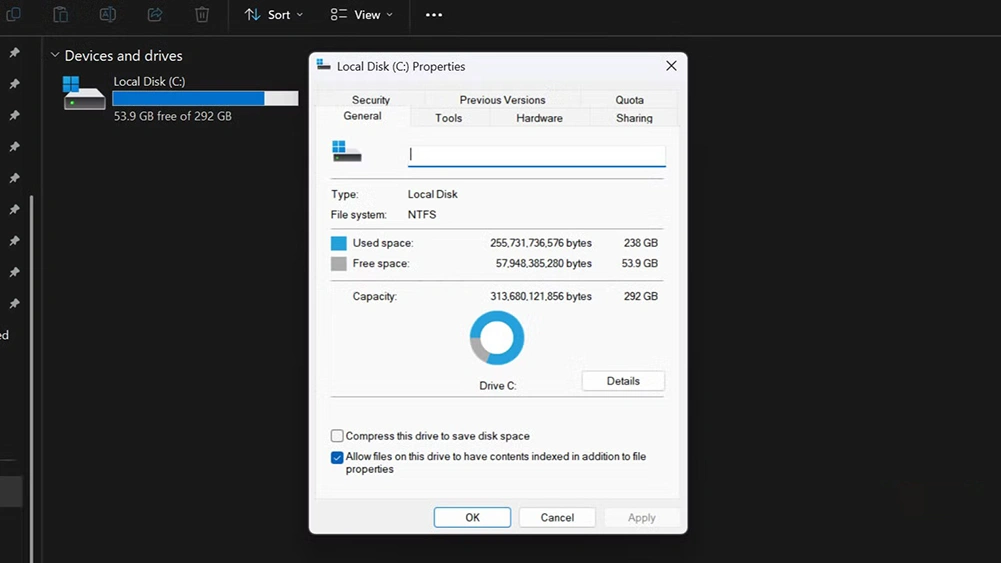Screen dimensions: 1001x563
Task: Uncheck Allow files to have contents indexed
Action: [337, 458]
